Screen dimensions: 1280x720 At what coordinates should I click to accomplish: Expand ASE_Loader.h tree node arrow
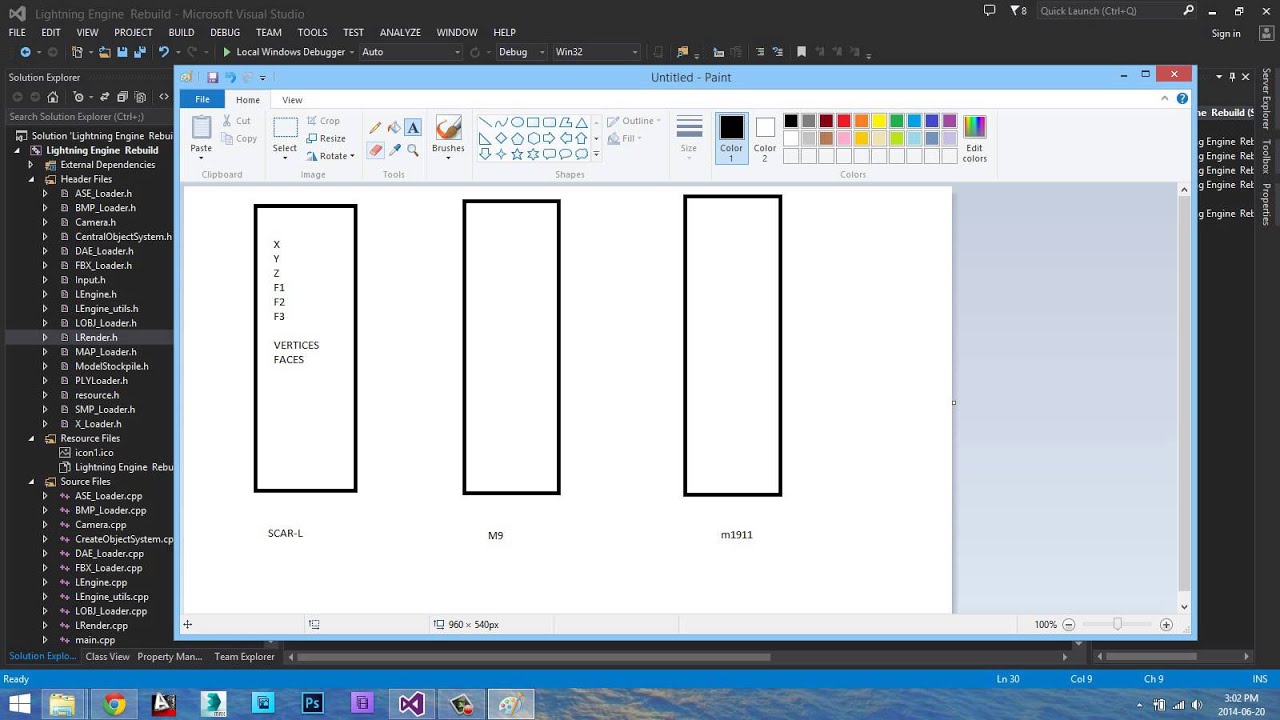(x=45, y=194)
